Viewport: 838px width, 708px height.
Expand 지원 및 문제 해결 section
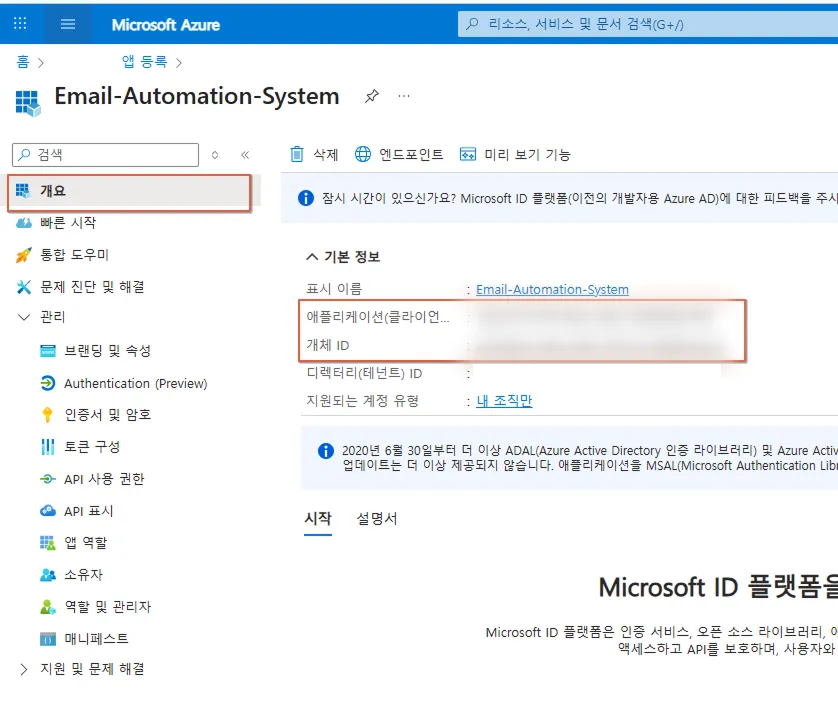click(x=24, y=669)
